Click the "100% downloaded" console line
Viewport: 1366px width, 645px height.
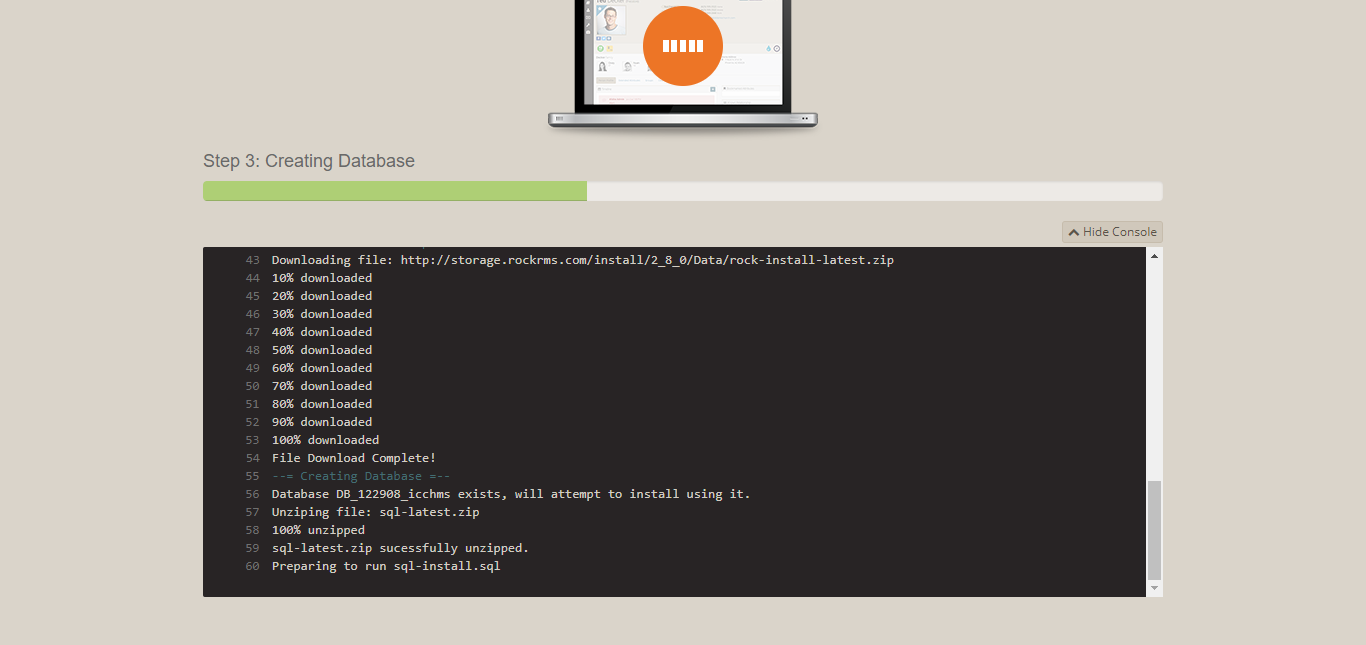pos(325,440)
